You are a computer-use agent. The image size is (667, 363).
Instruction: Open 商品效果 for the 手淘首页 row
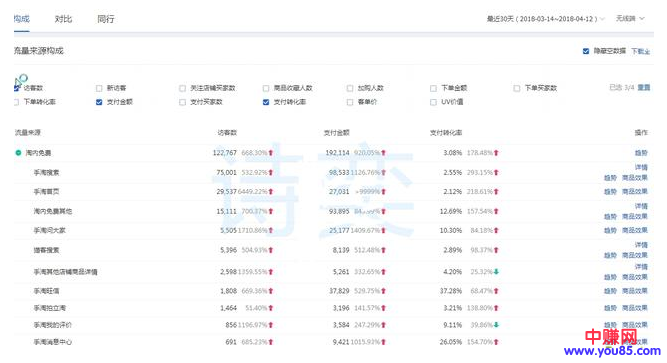[x=635, y=192]
